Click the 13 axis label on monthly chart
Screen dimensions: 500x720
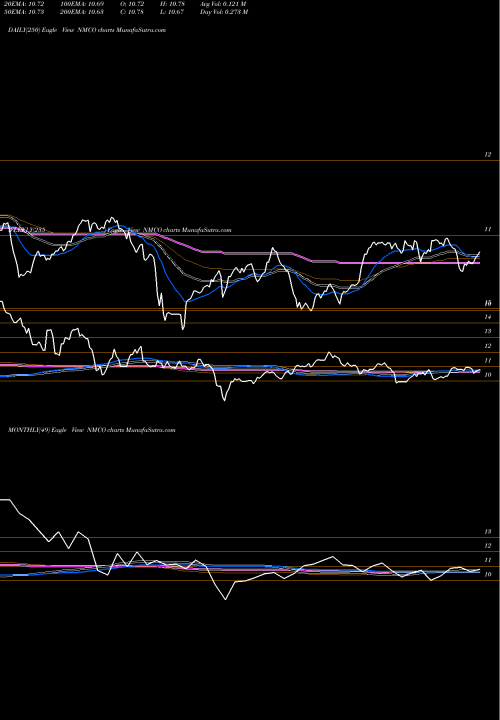(x=489, y=532)
